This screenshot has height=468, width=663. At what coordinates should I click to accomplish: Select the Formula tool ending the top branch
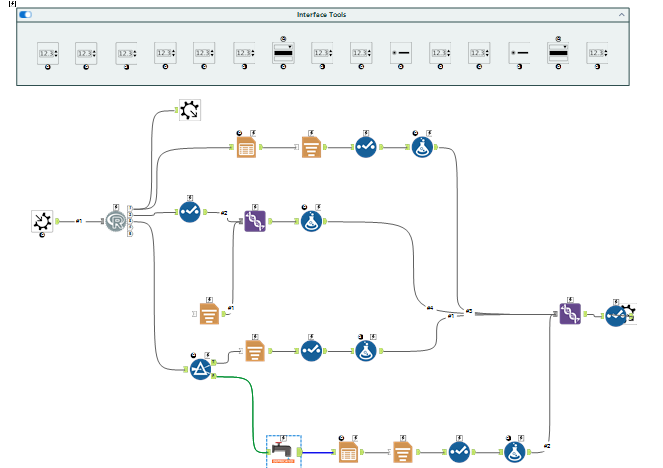[422, 147]
